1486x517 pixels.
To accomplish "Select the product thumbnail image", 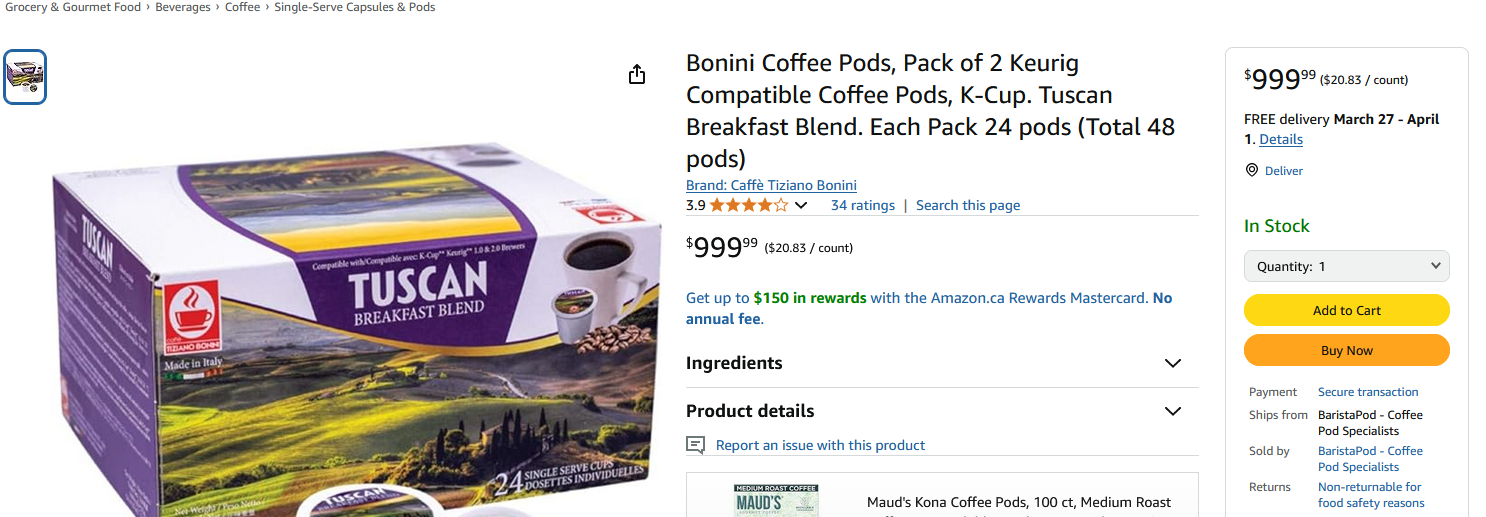I will click(25, 77).
